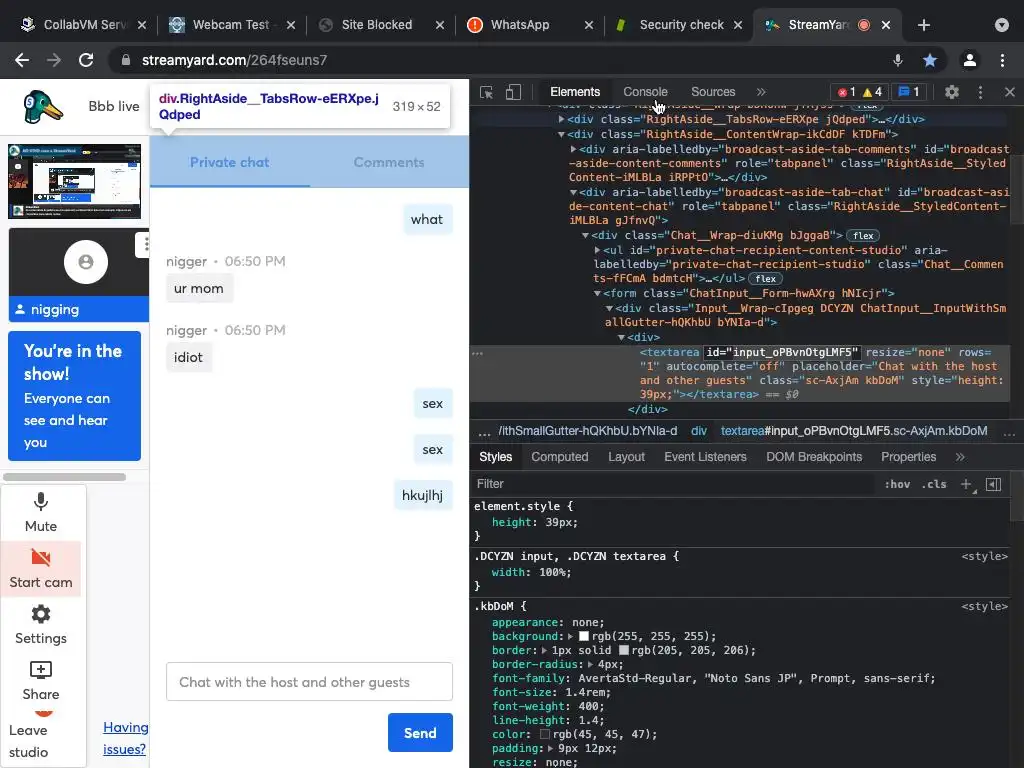
Task: Open the Chrome three-dot menu
Action: click(x=1002, y=60)
